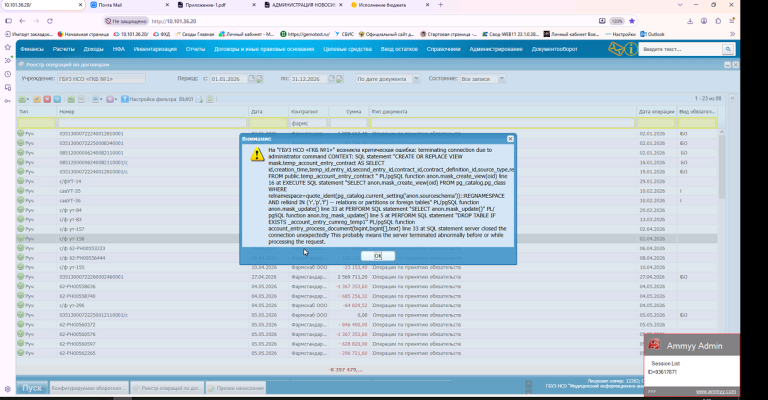Viewport: 768px width, 400px height.
Task: Switch to Прочие начисления taskbar item
Action: coord(236,388)
